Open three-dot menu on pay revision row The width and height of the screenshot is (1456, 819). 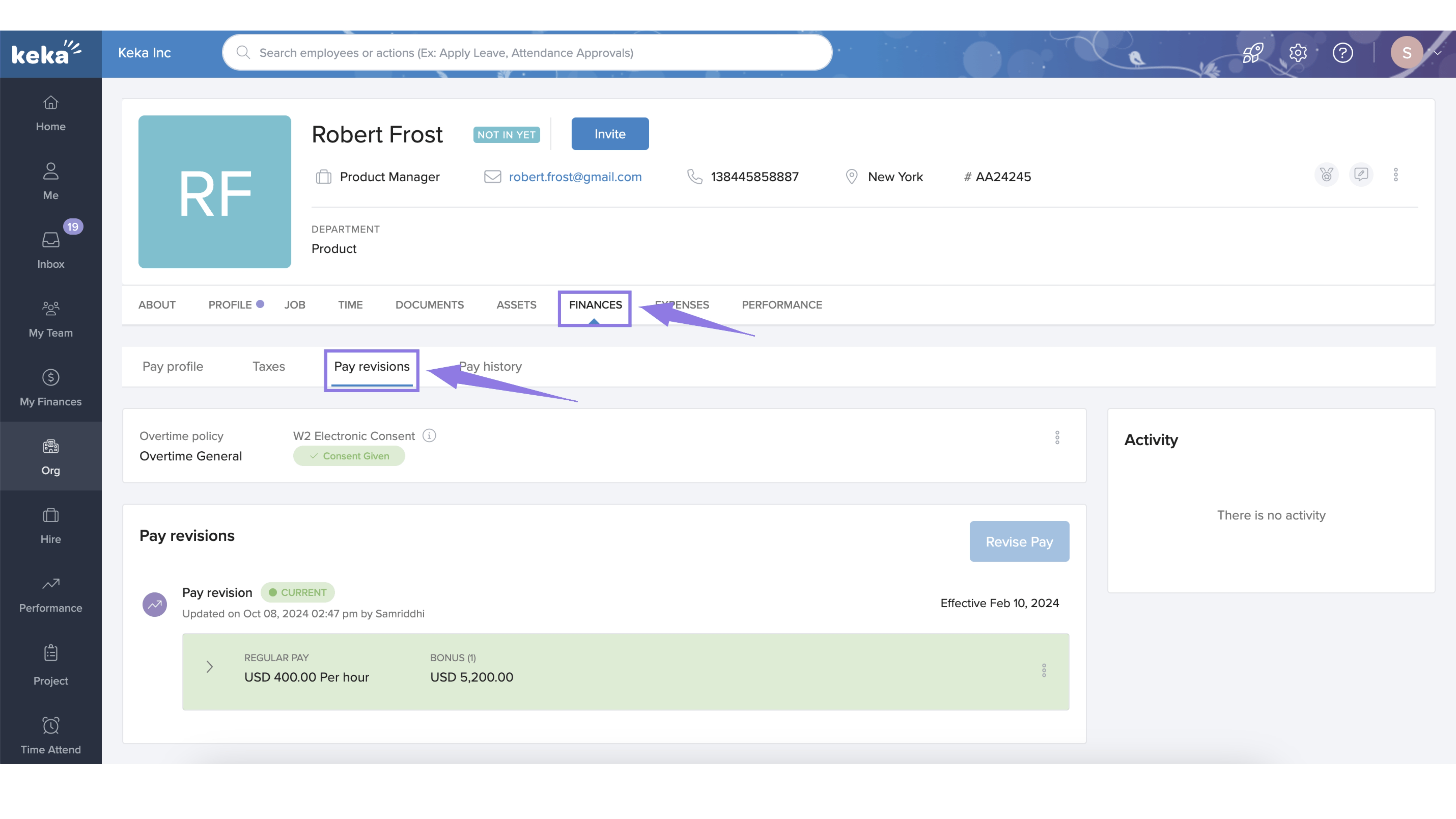click(1043, 670)
